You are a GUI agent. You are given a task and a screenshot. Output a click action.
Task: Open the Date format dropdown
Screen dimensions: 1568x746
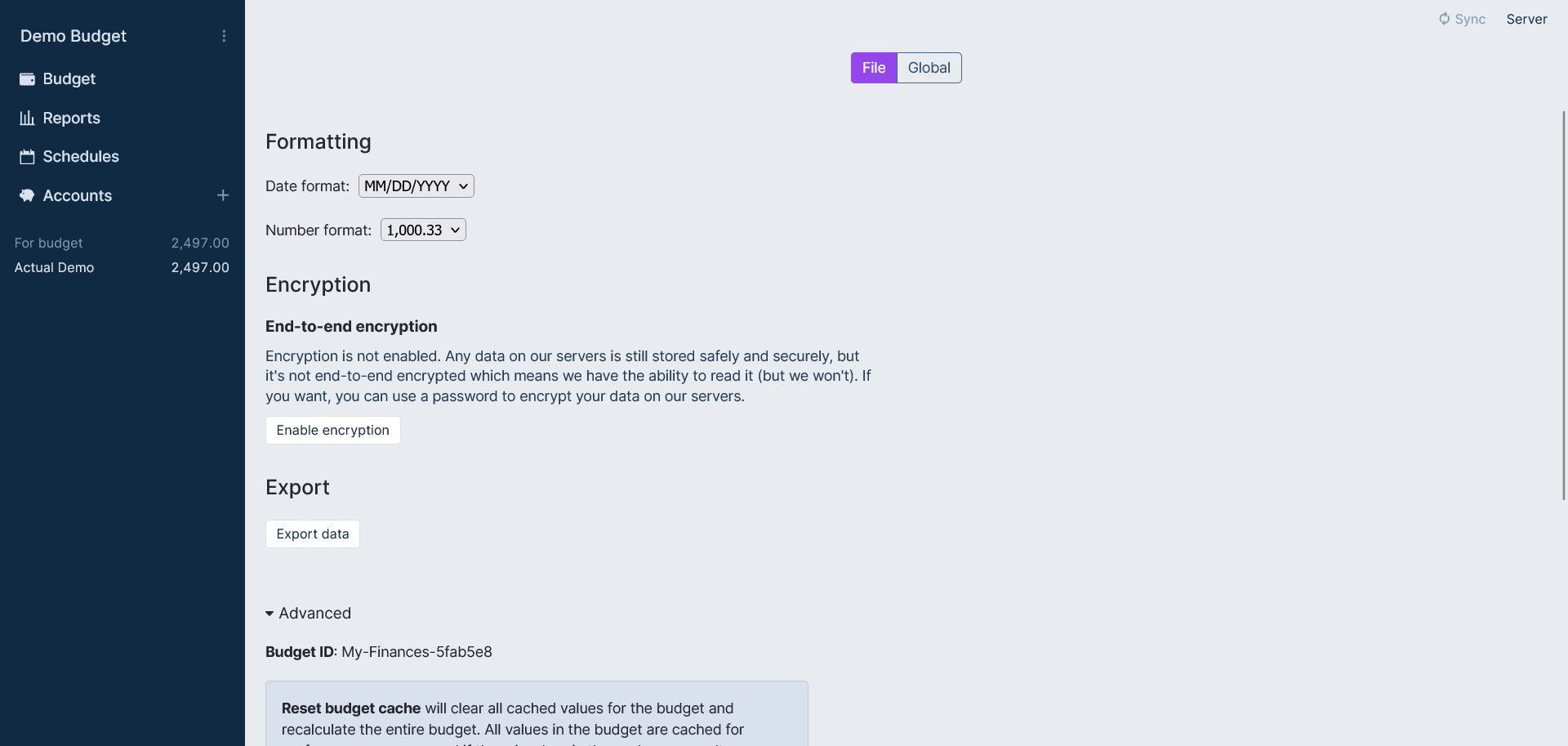[x=416, y=186]
